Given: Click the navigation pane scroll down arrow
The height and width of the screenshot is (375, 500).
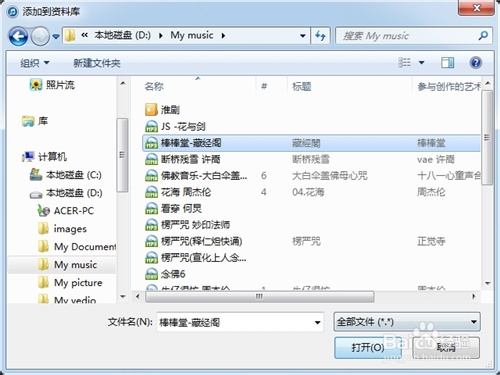Looking at the screenshot, I should (123, 296).
